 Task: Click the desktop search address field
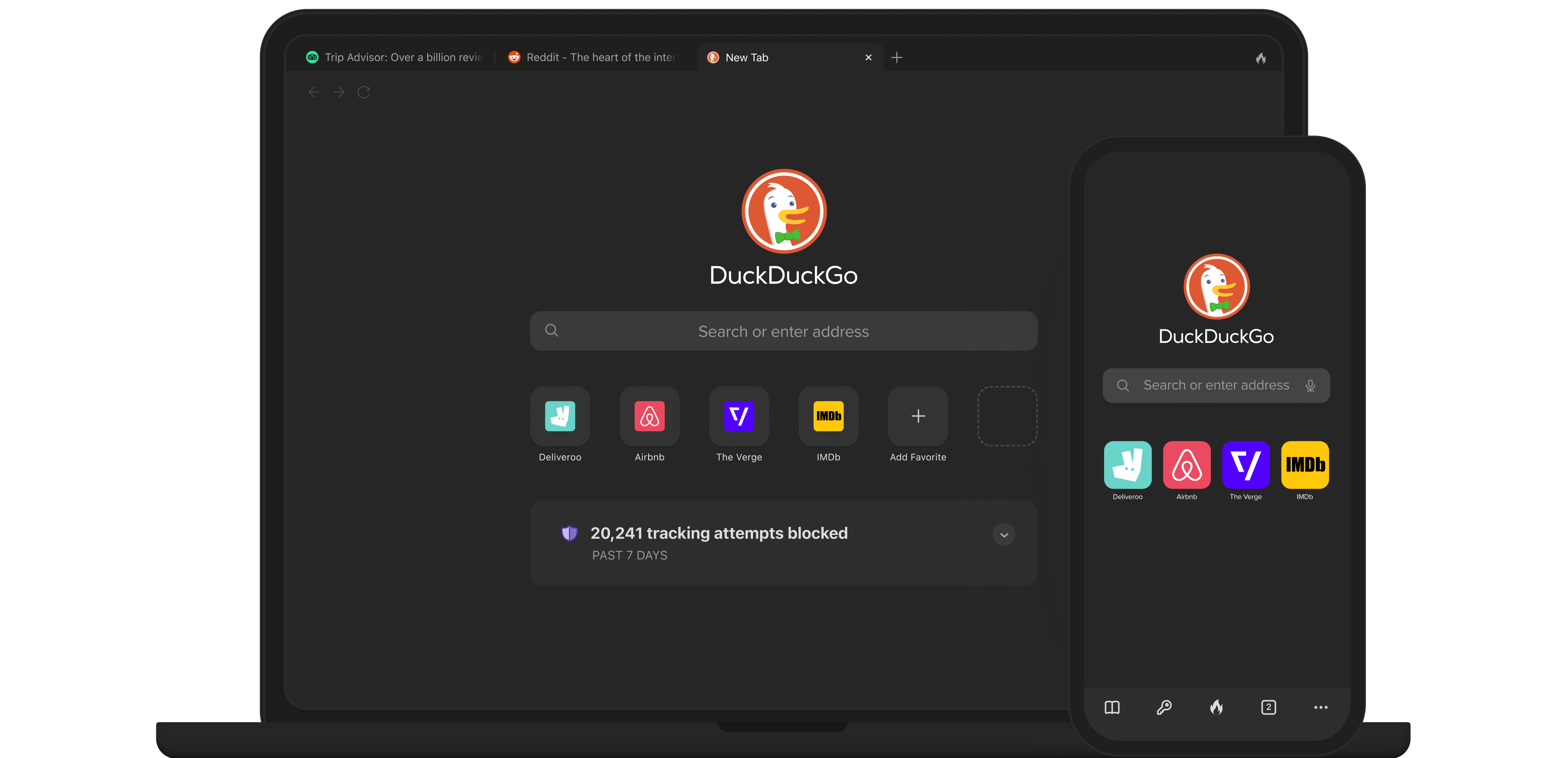tap(784, 331)
